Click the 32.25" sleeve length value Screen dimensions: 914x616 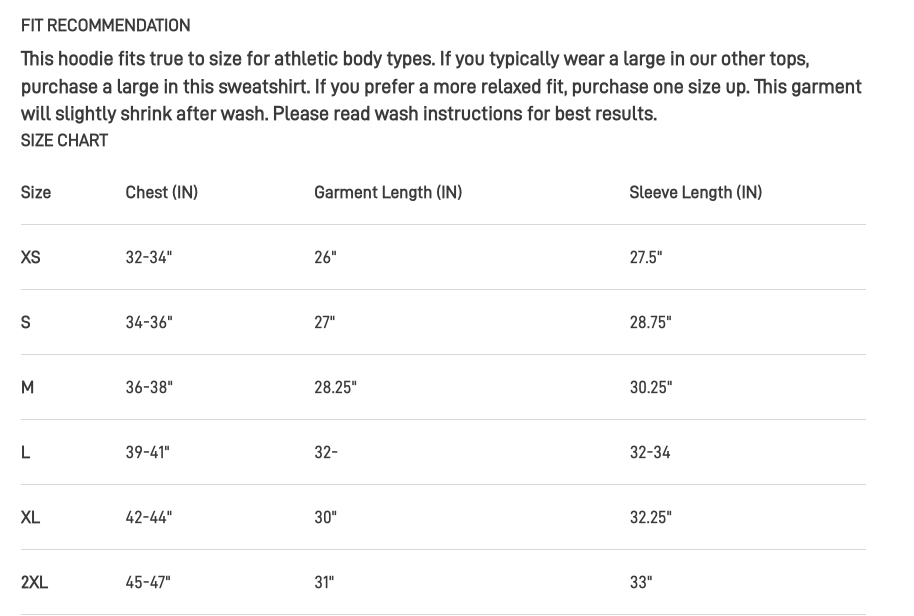(650, 517)
